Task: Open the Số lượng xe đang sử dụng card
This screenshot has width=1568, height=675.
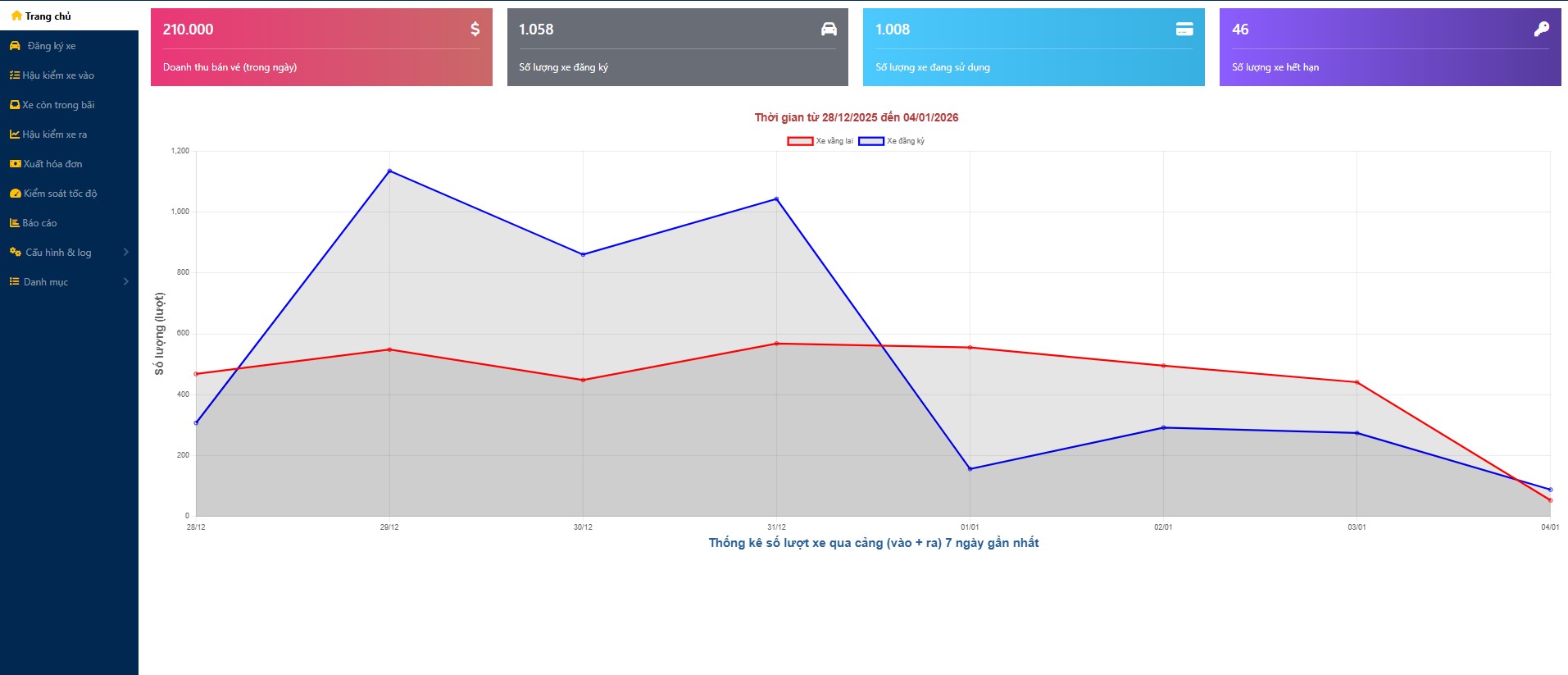Action: pyautogui.click(x=1033, y=47)
